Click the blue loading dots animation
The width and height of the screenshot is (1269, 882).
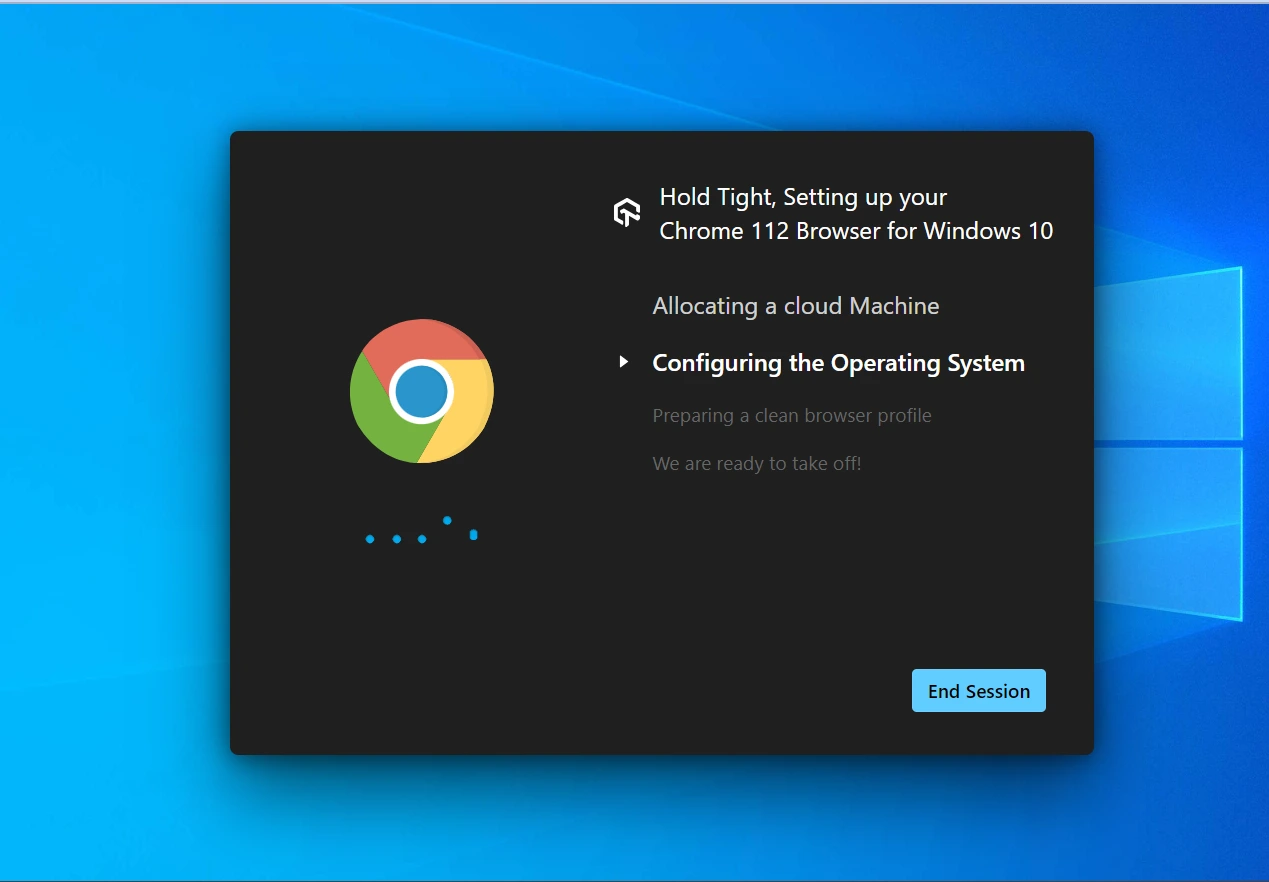tap(421, 531)
